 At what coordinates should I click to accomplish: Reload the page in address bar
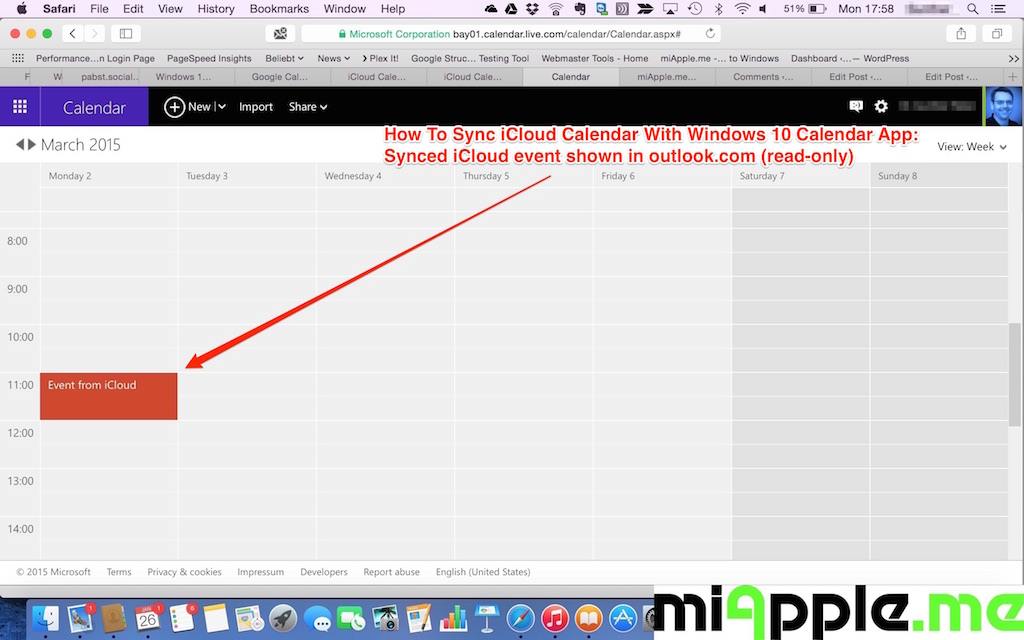tap(710, 33)
